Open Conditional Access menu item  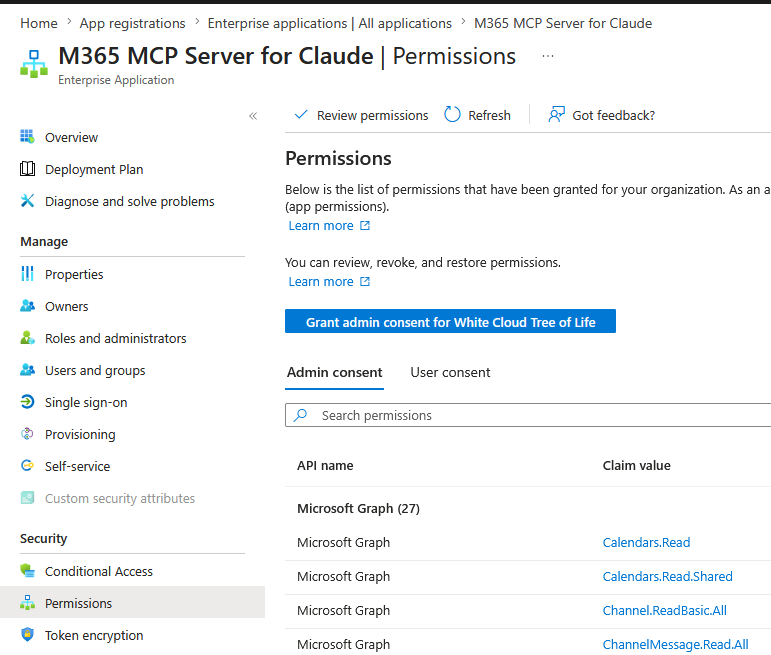99,571
